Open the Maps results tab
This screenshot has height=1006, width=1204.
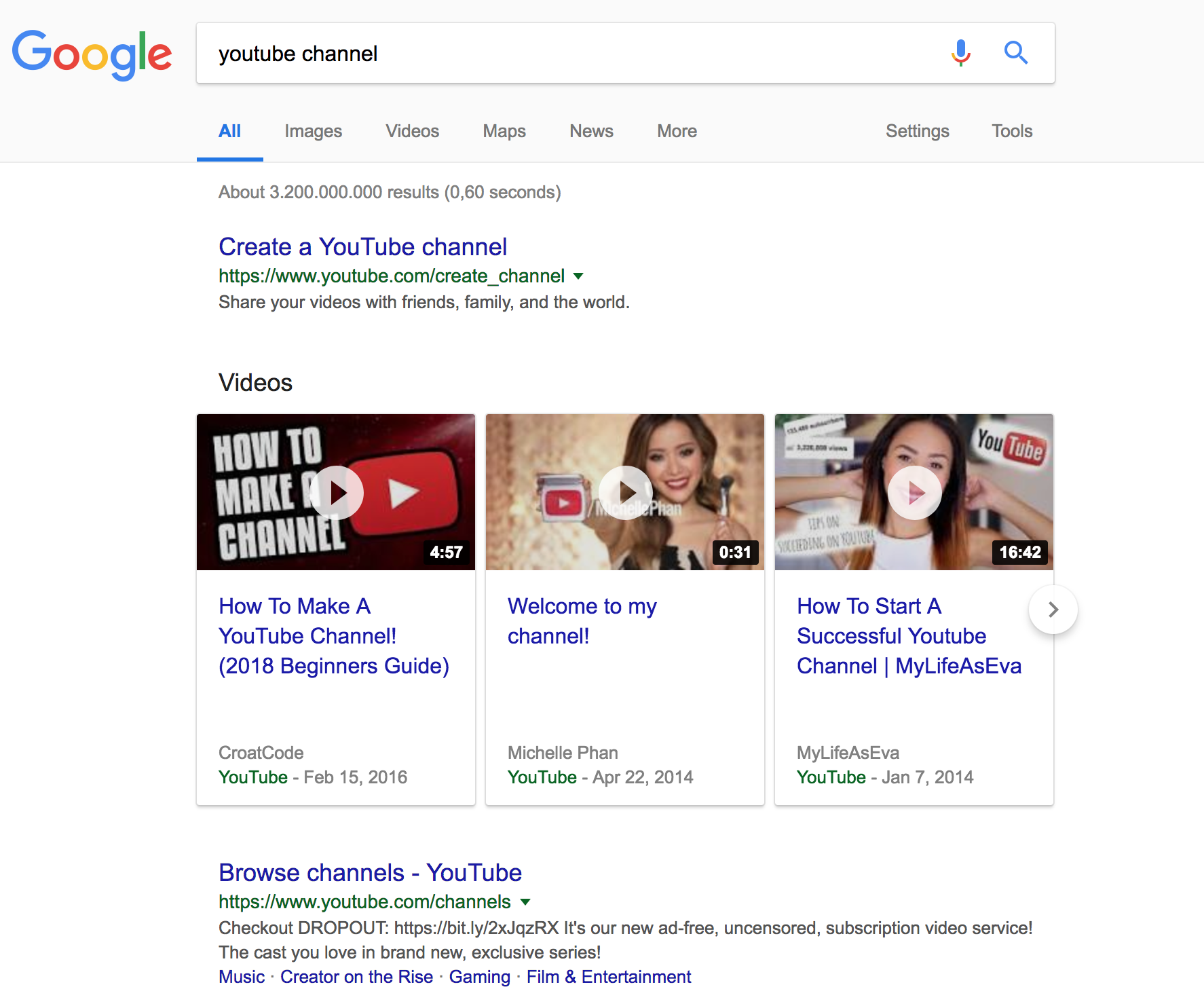tap(504, 131)
